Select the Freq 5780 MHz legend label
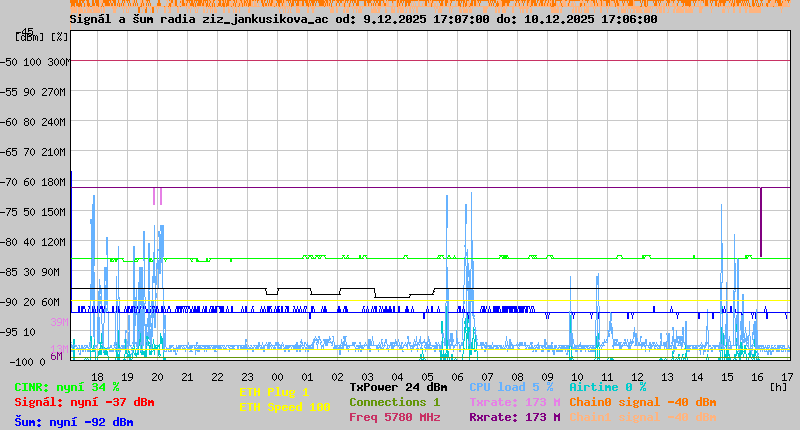This screenshot has width=800, height=430. [394, 417]
